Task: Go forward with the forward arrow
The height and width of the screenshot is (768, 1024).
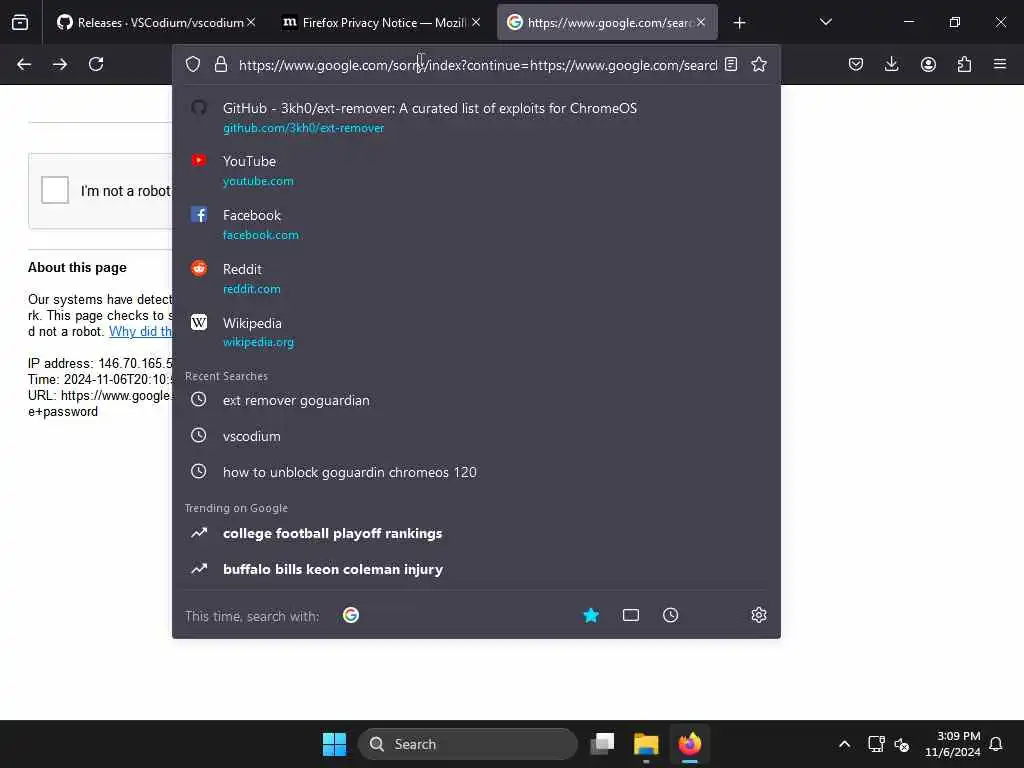Action: pyautogui.click(x=60, y=64)
